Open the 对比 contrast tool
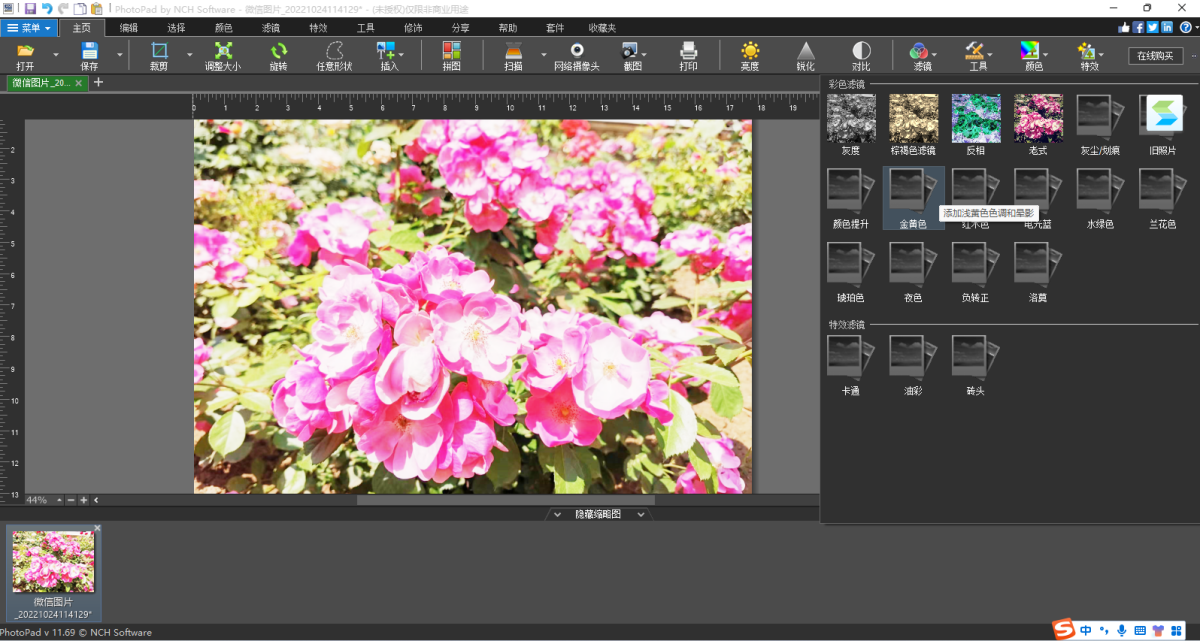 pyautogui.click(x=861, y=51)
